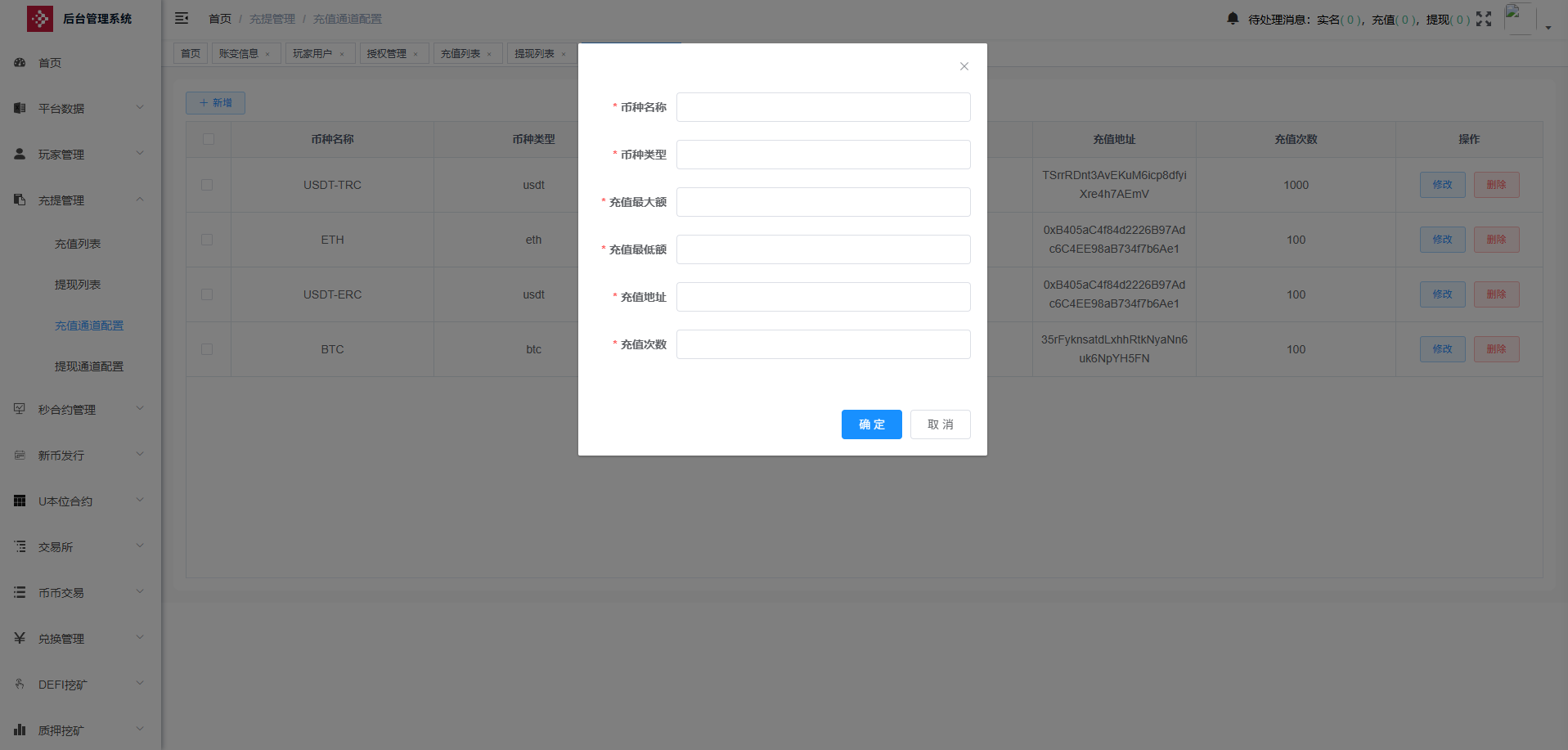
Task: Click 币币交易 list icon in sidebar
Action: (20, 592)
